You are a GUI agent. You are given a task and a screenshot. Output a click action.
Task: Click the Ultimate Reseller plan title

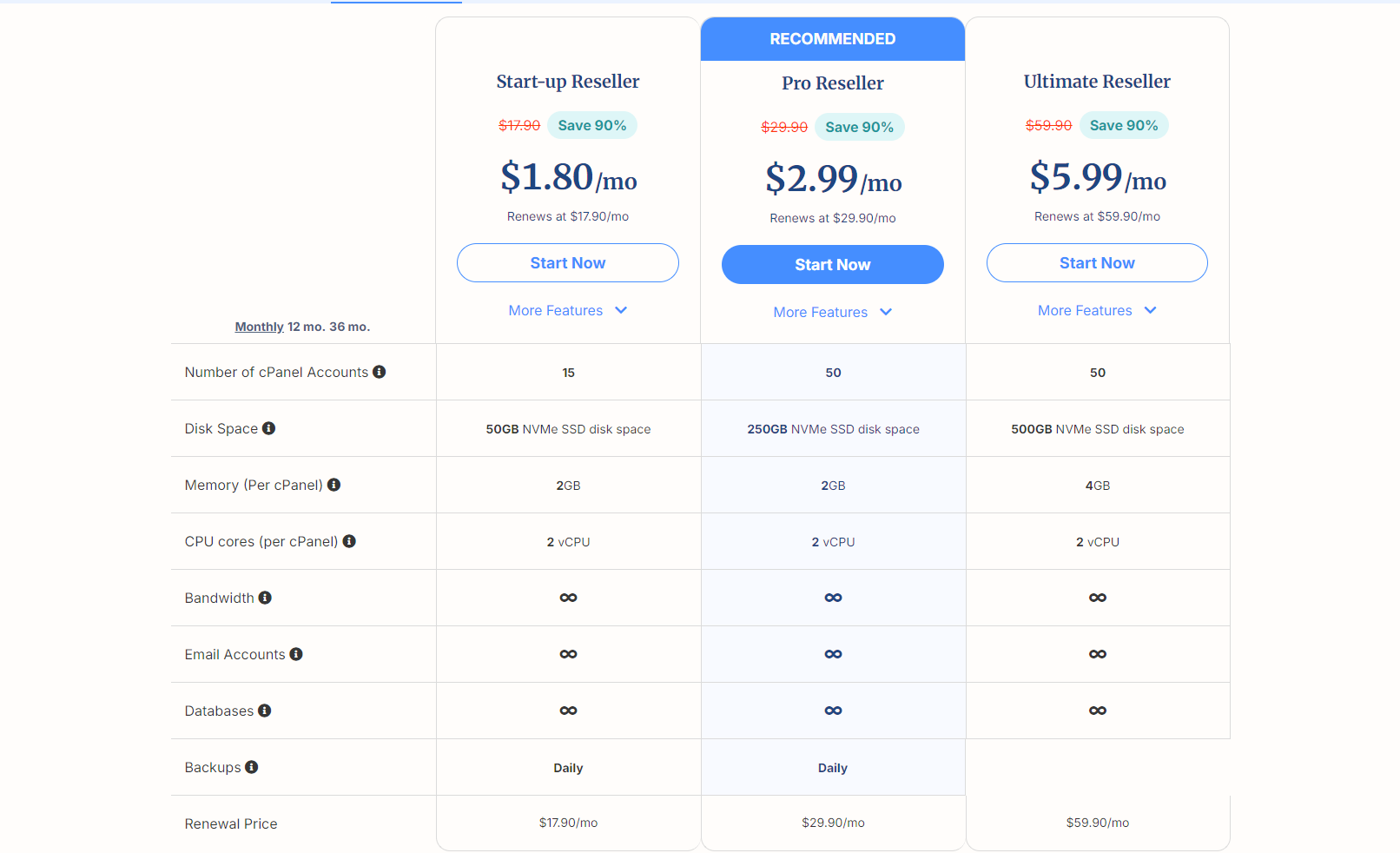pyautogui.click(x=1097, y=82)
